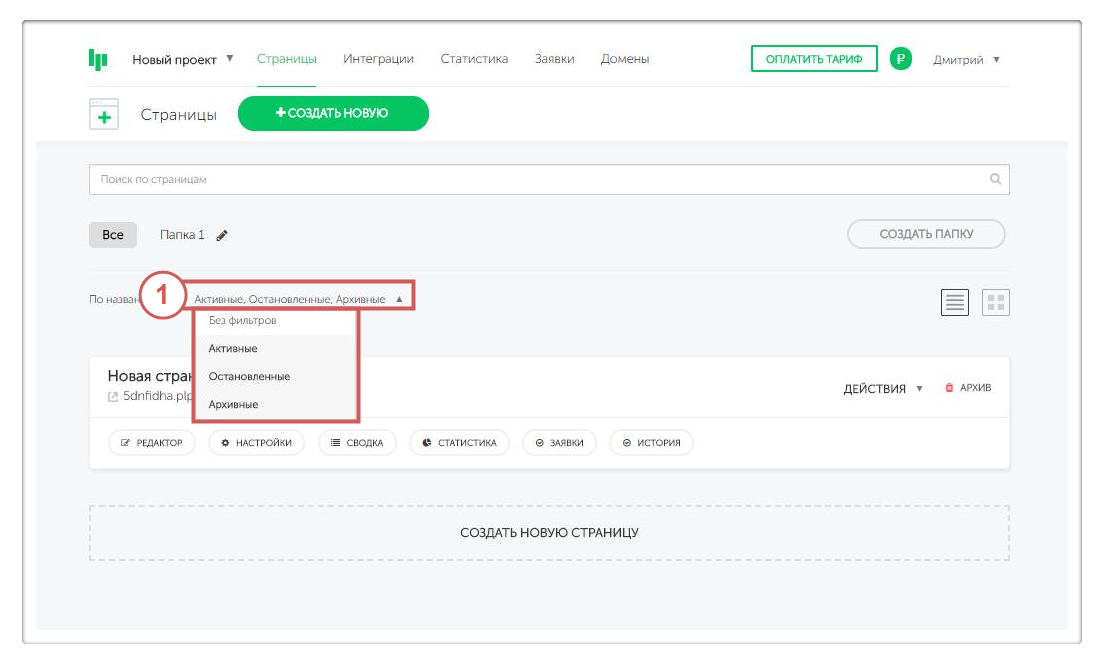Click the Оплатить тариф button
The width and height of the screenshot is (1101, 664).
pyautogui.click(x=814, y=59)
